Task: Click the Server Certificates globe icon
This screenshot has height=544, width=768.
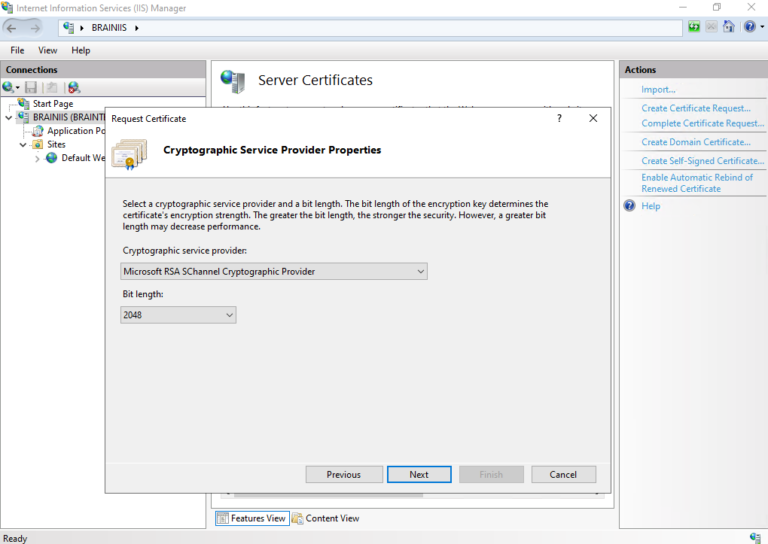Action: pyautogui.click(x=232, y=81)
